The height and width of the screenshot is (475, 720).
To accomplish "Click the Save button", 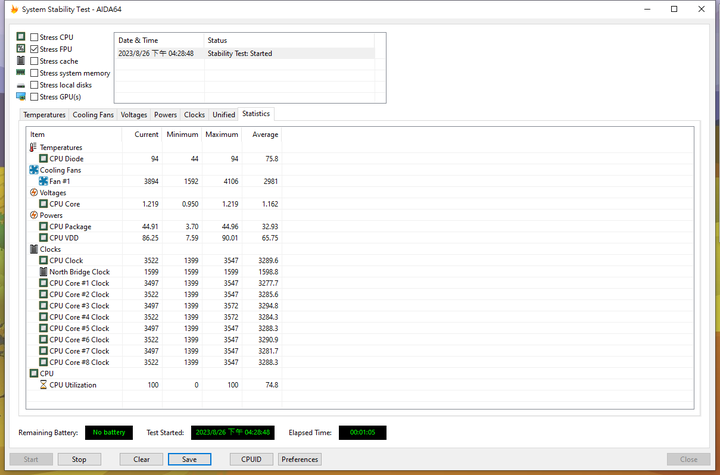I will [189, 459].
